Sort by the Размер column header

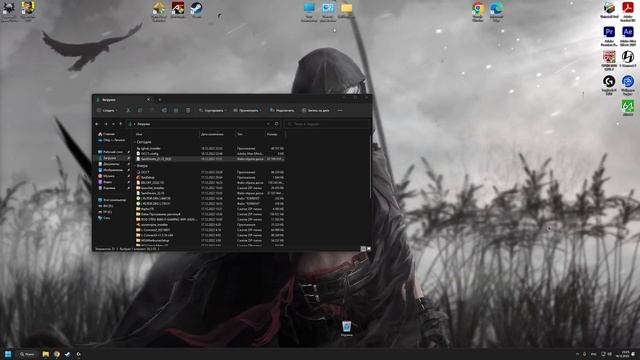[272, 134]
